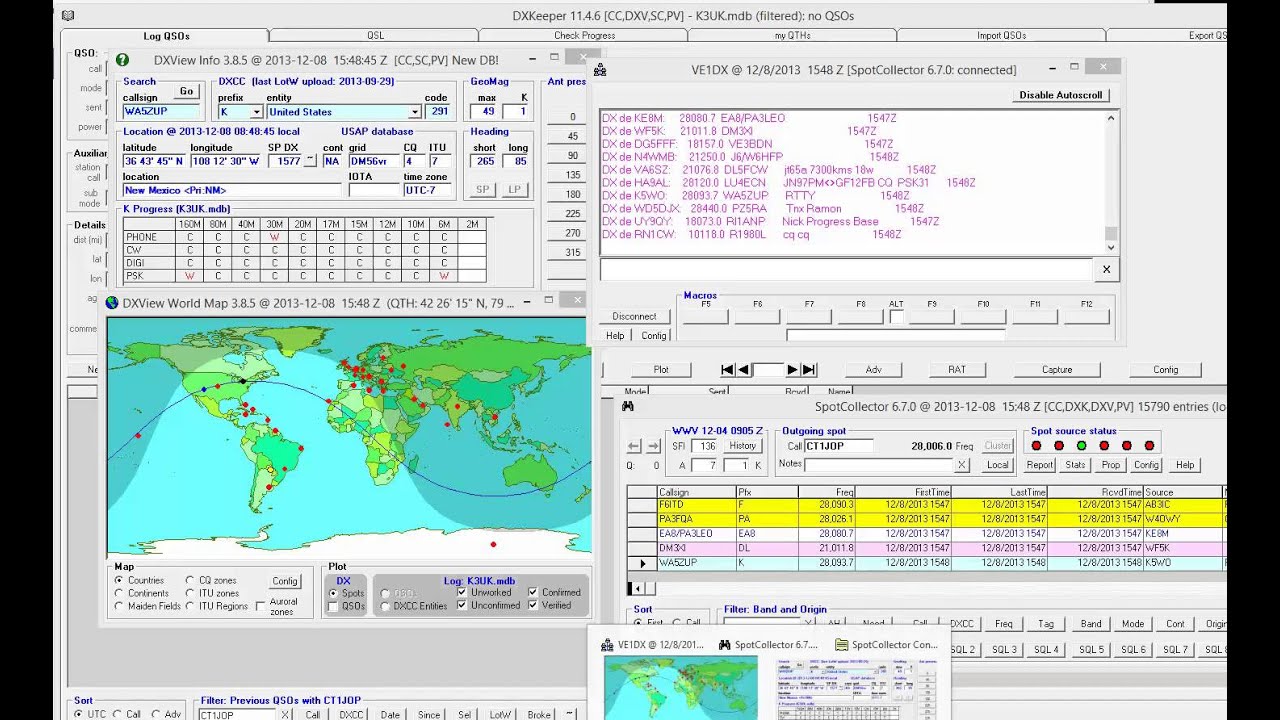Open the Check Progress tab
The image size is (1280, 720).
pyautogui.click(x=585, y=36)
